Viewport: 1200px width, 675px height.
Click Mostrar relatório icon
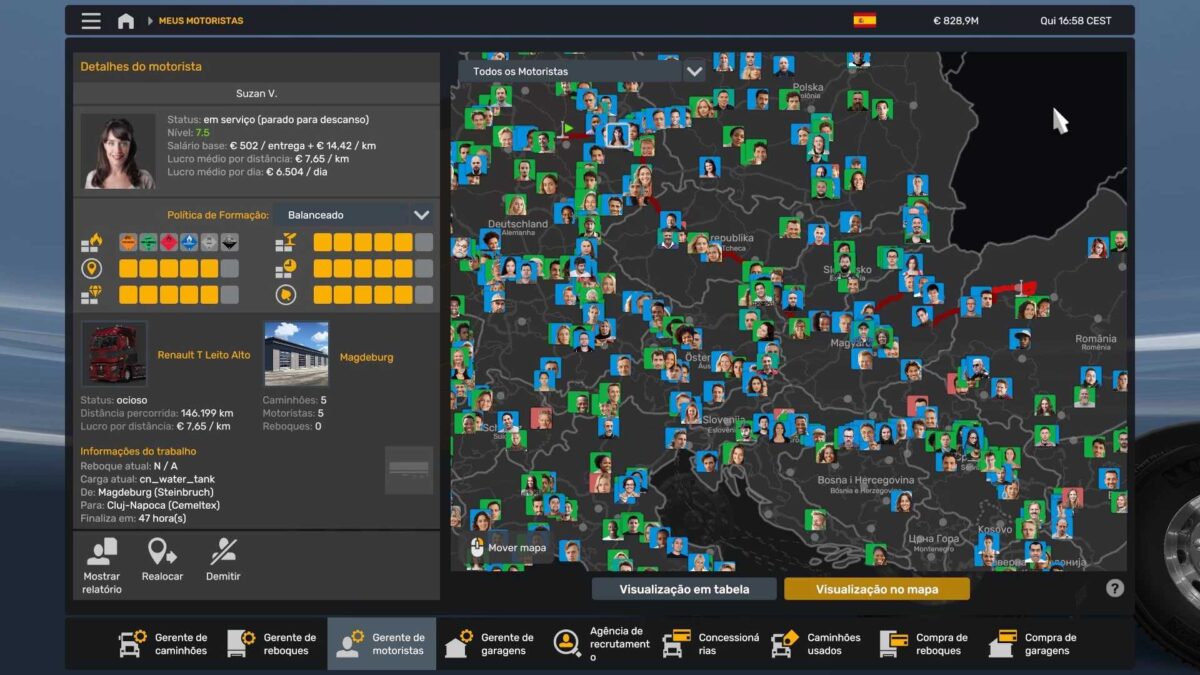click(102, 565)
